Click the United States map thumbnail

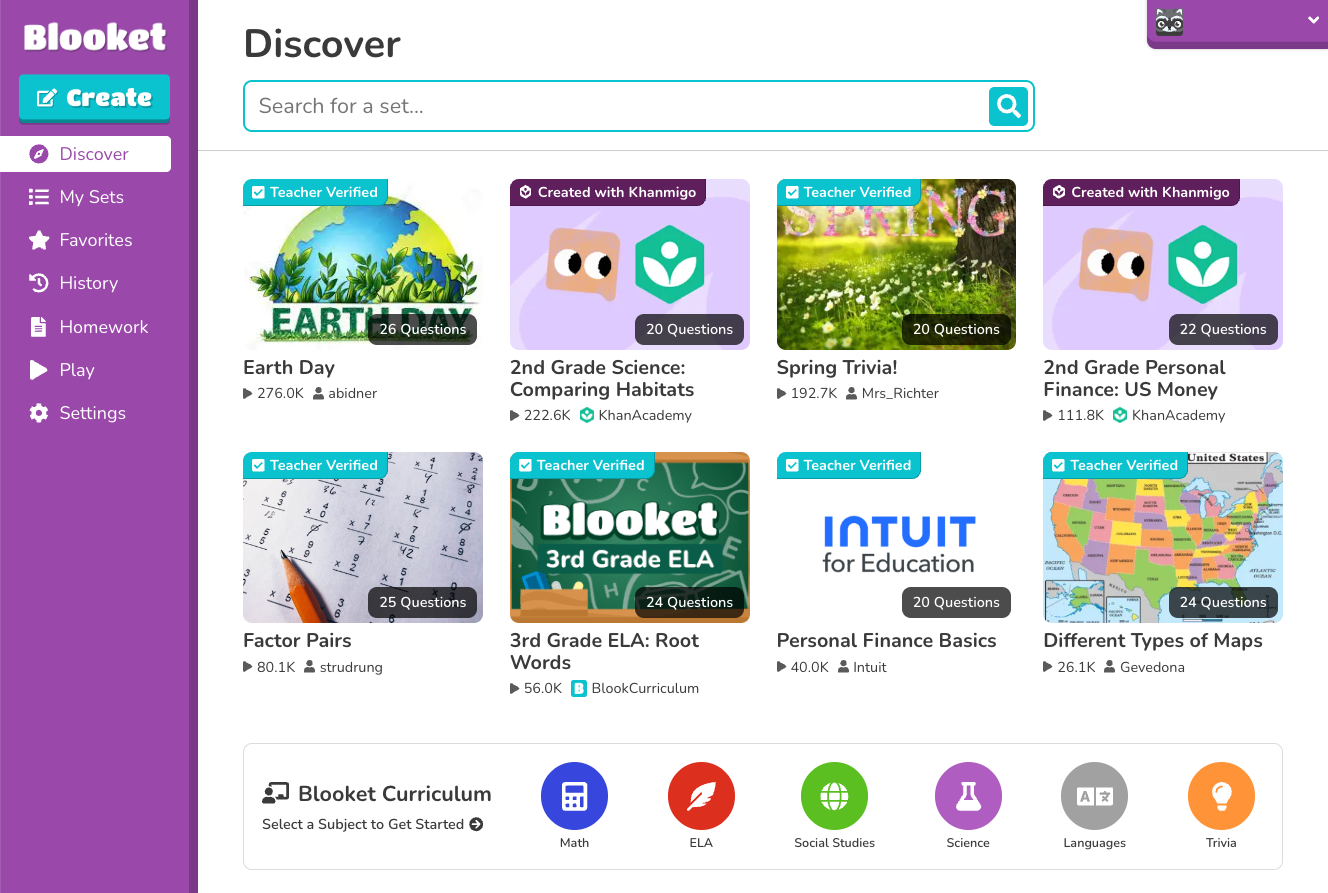(1163, 537)
